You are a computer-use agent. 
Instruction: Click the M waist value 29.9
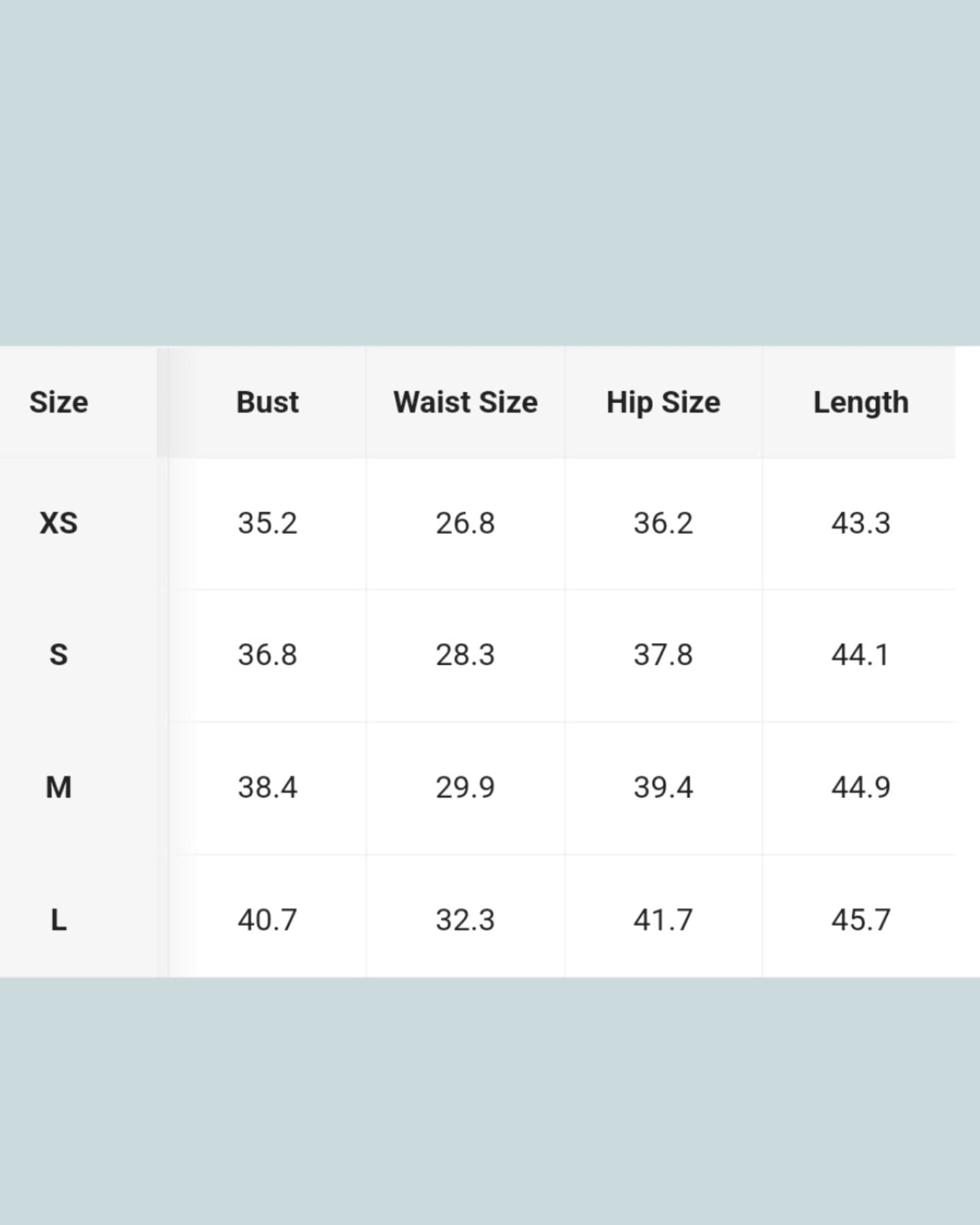click(465, 787)
